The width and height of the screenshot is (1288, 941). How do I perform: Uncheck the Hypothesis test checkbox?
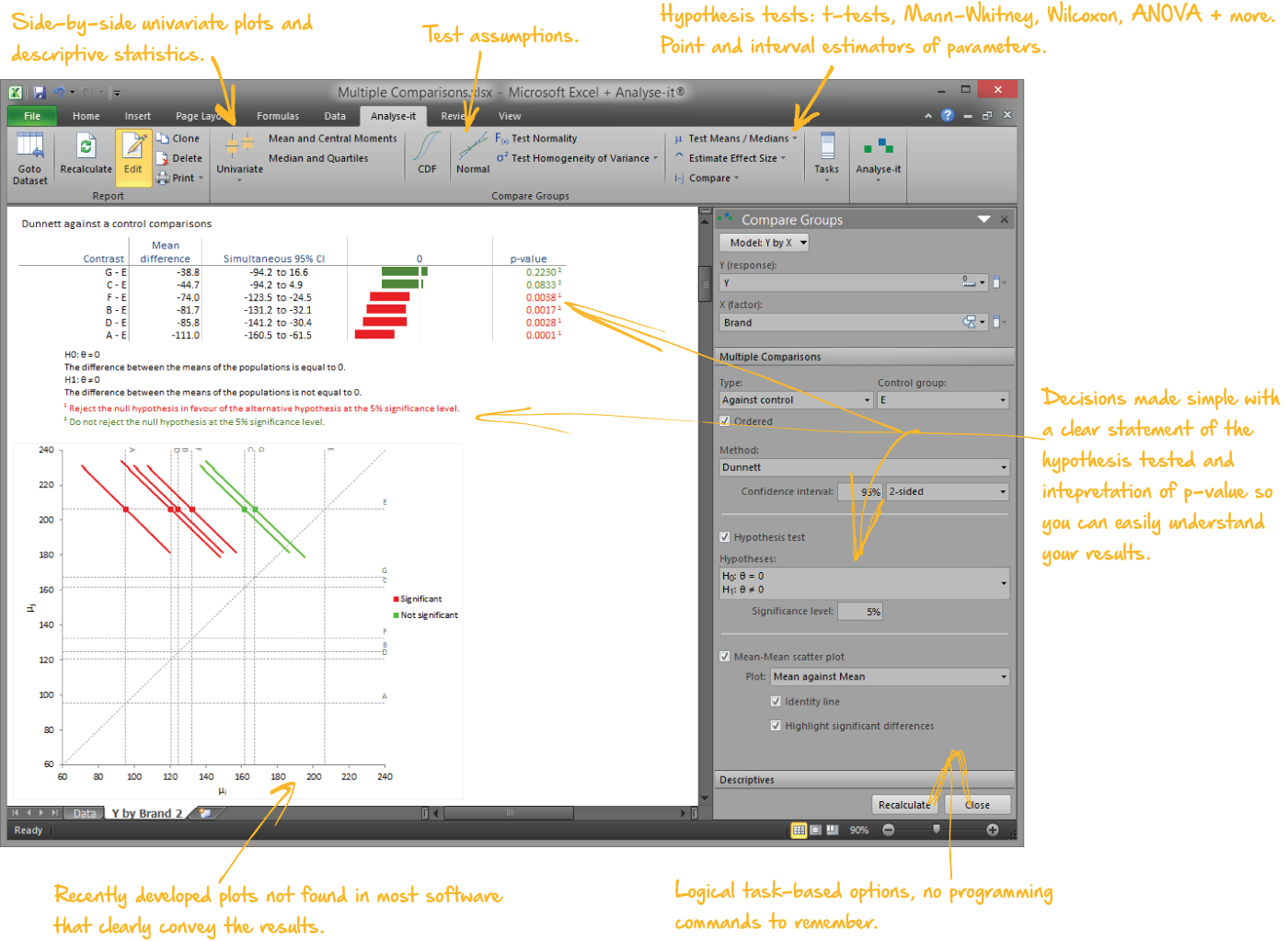point(725,537)
